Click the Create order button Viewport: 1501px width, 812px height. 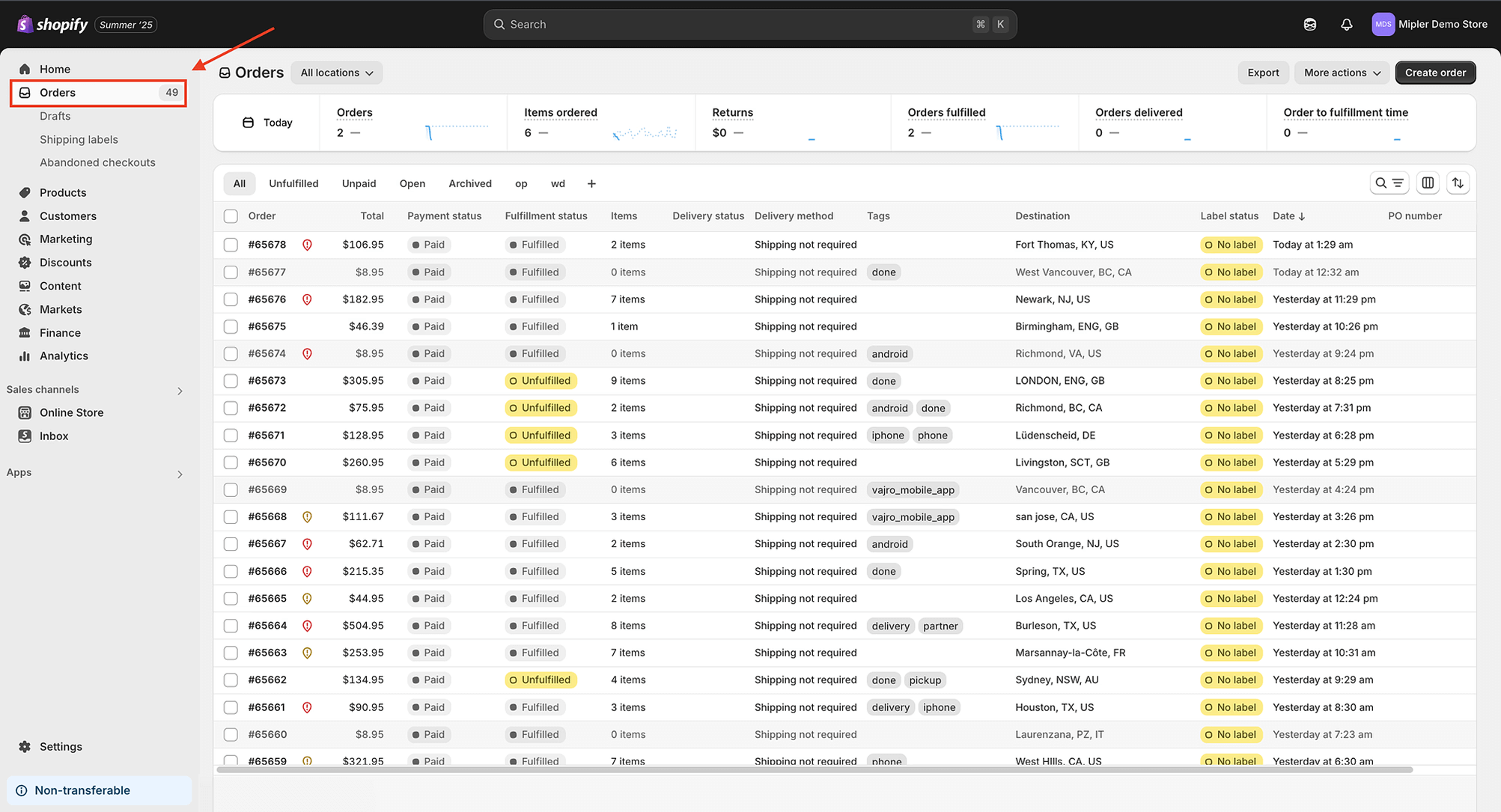pos(1434,73)
